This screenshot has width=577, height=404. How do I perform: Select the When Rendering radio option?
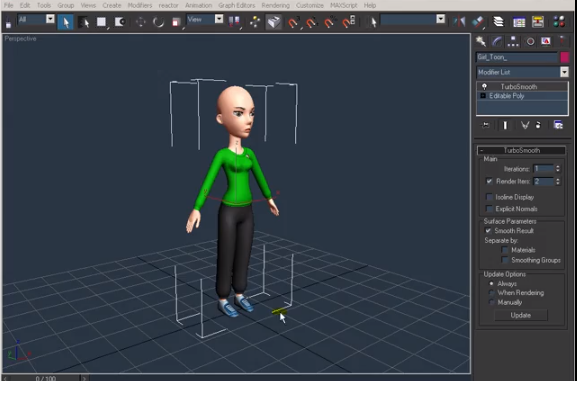tap(491, 293)
